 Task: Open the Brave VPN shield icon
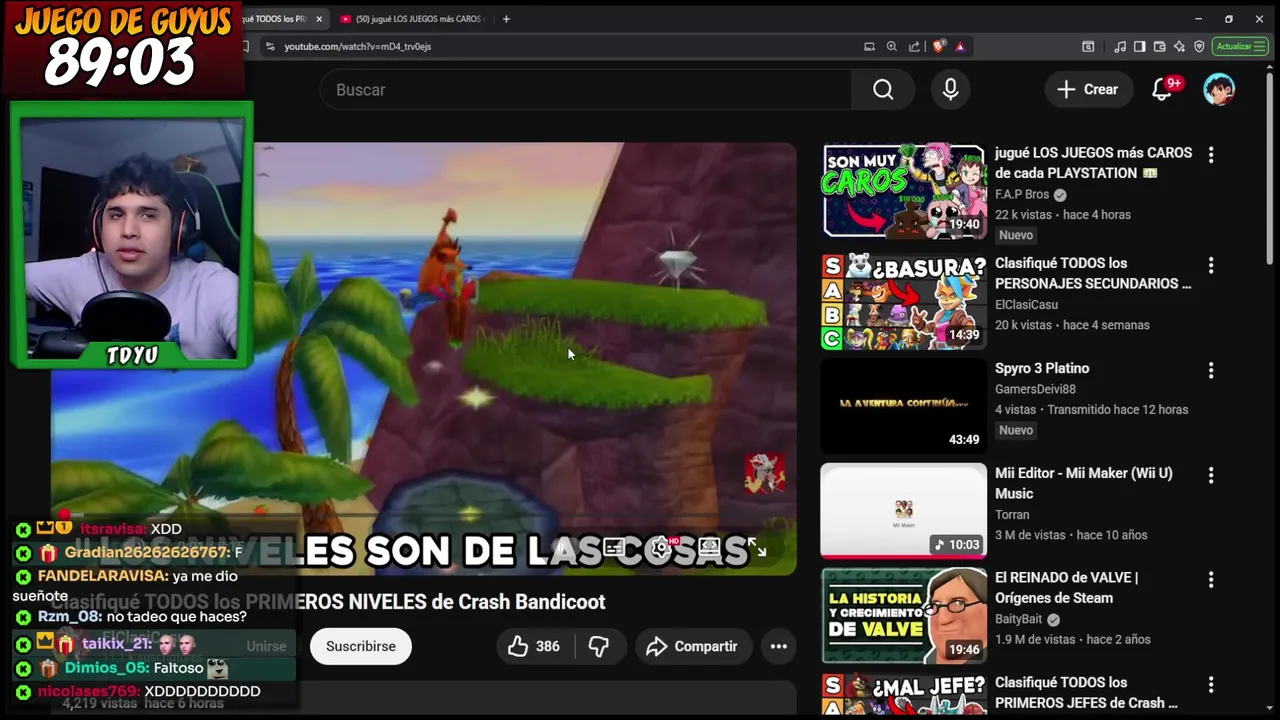pos(1199,46)
